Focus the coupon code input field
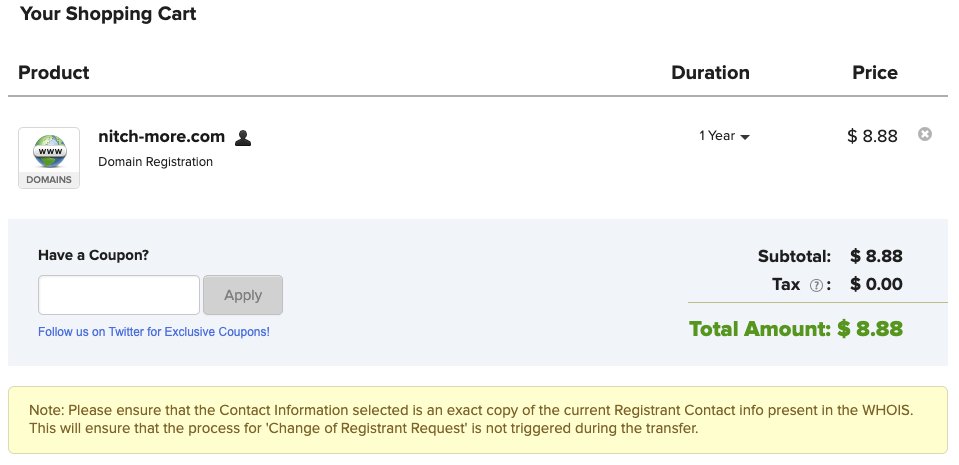 click(x=119, y=295)
